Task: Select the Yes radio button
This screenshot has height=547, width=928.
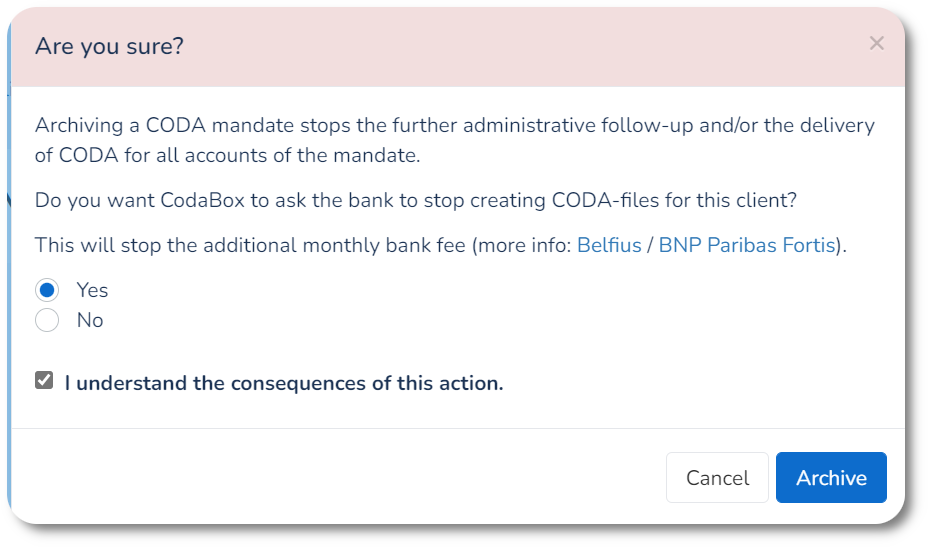Action: (47, 290)
